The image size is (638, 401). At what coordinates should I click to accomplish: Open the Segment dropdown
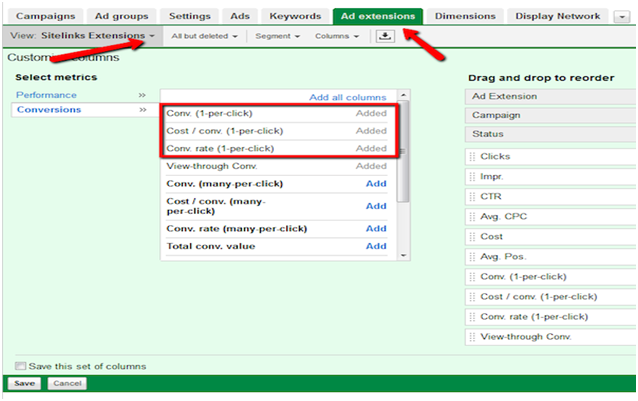pyautogui.click(x=277, y=36)
